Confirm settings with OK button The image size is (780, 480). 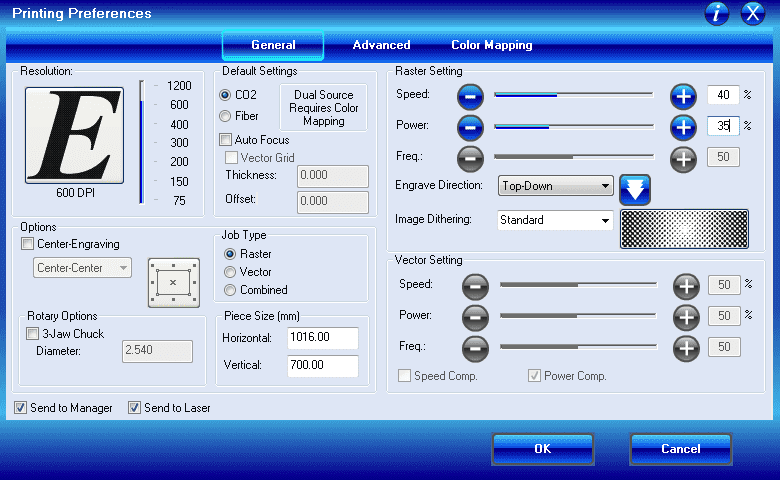point(543,449)
